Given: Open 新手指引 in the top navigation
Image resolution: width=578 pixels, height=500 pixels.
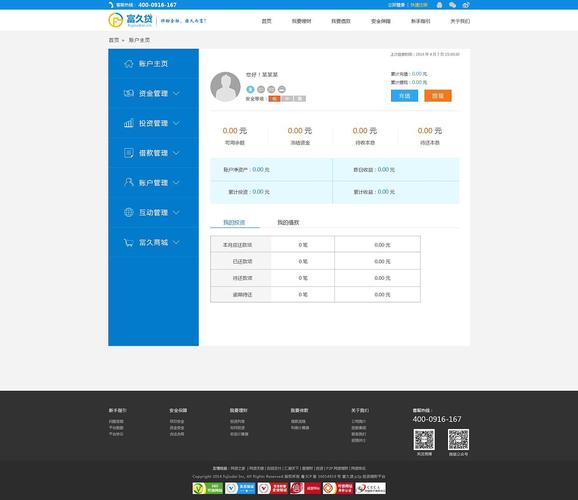Looking at the screenshot, I should pos(421,21).
